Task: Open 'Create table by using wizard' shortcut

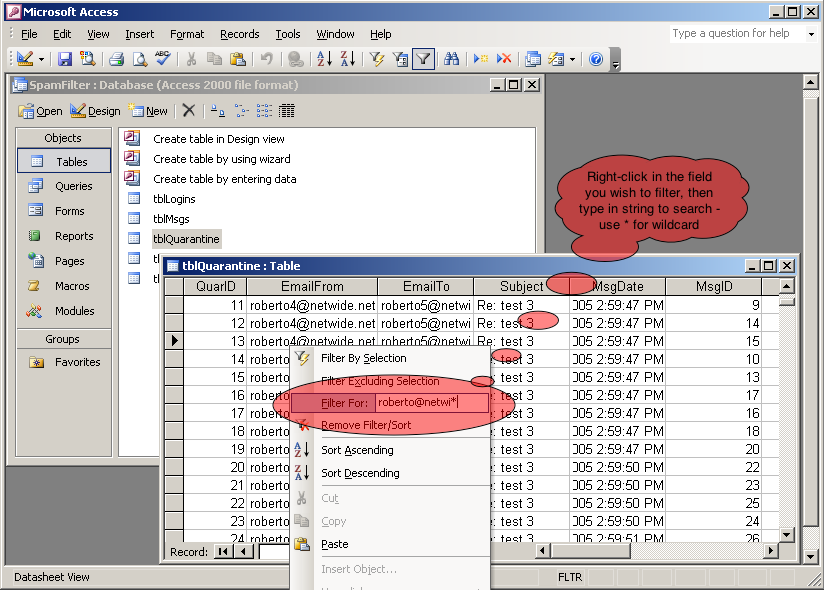Action: [221, 159]
